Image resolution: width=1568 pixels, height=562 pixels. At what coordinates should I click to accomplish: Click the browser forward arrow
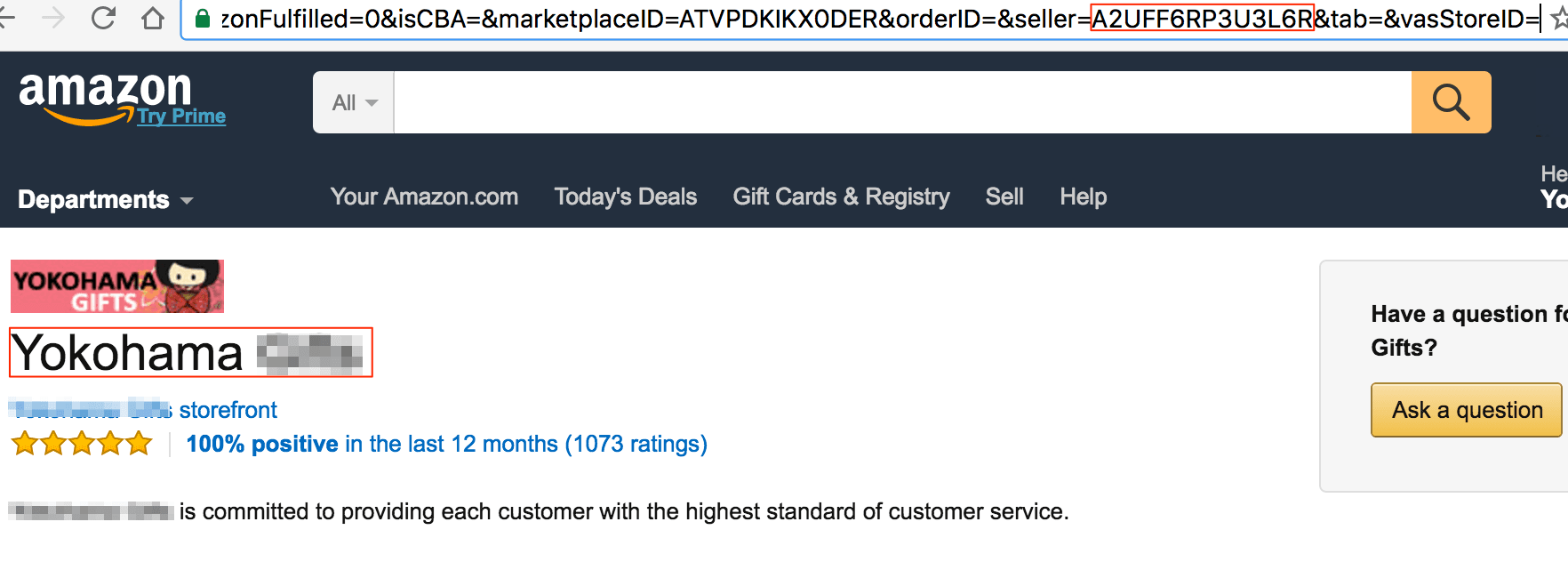[x=53, y=18]
